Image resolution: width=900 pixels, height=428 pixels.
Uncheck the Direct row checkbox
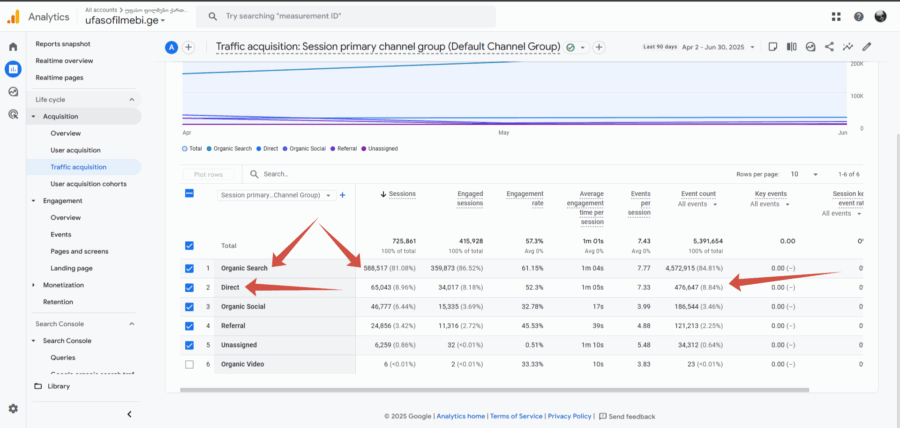click(189, 287)
